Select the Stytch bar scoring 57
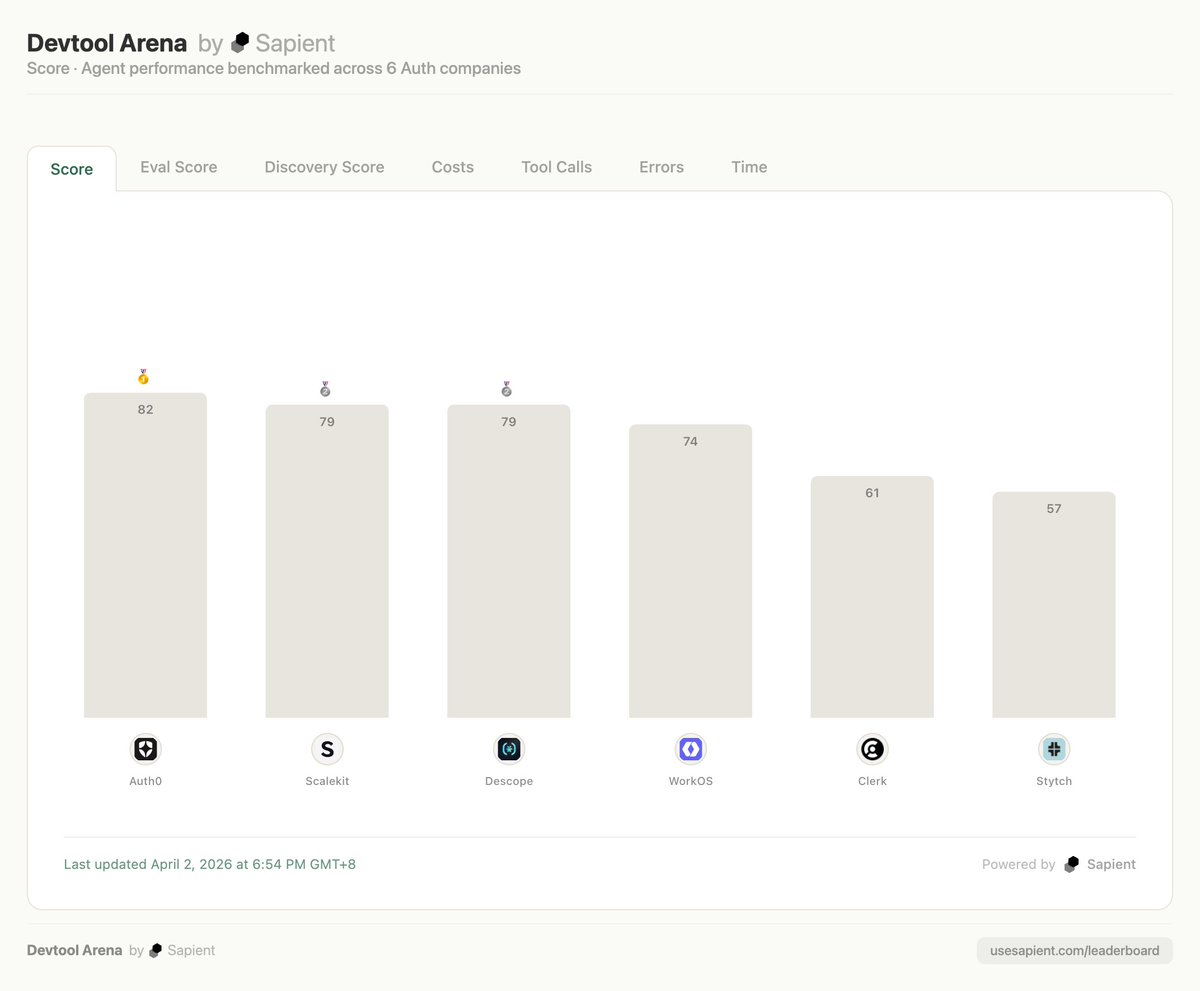 1054,605
